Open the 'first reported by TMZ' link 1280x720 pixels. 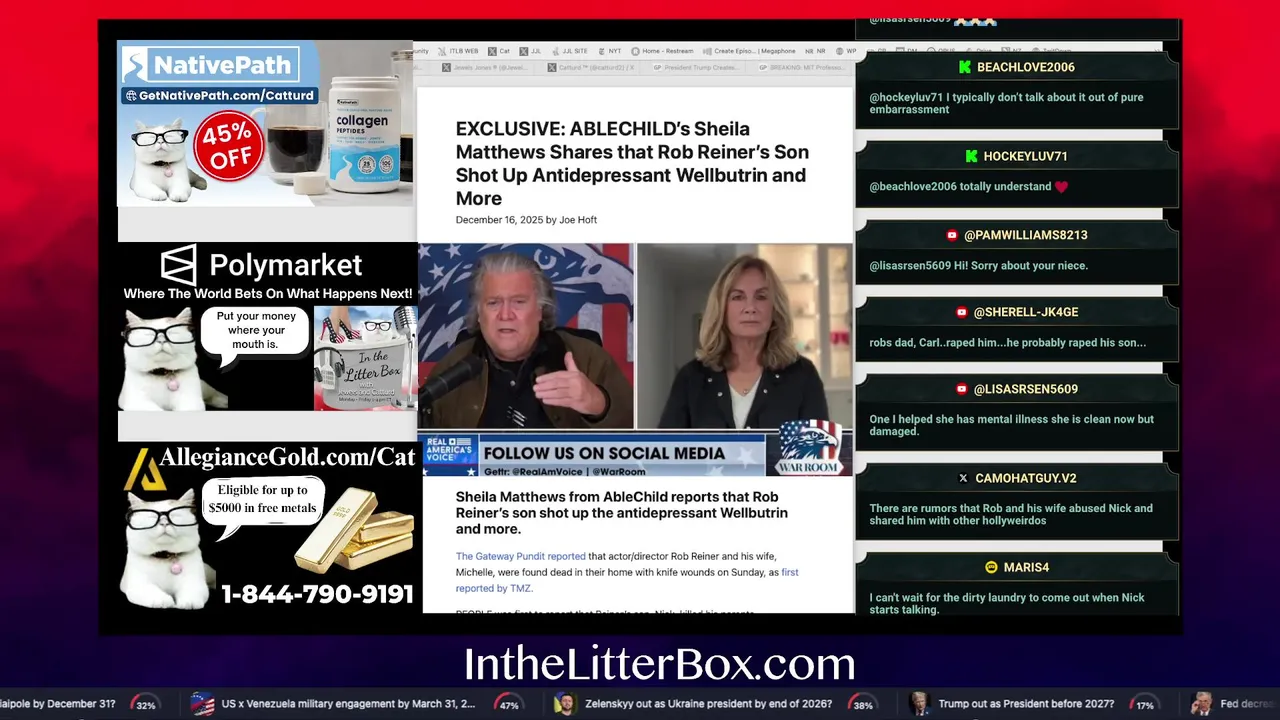(x=627, y=580)
